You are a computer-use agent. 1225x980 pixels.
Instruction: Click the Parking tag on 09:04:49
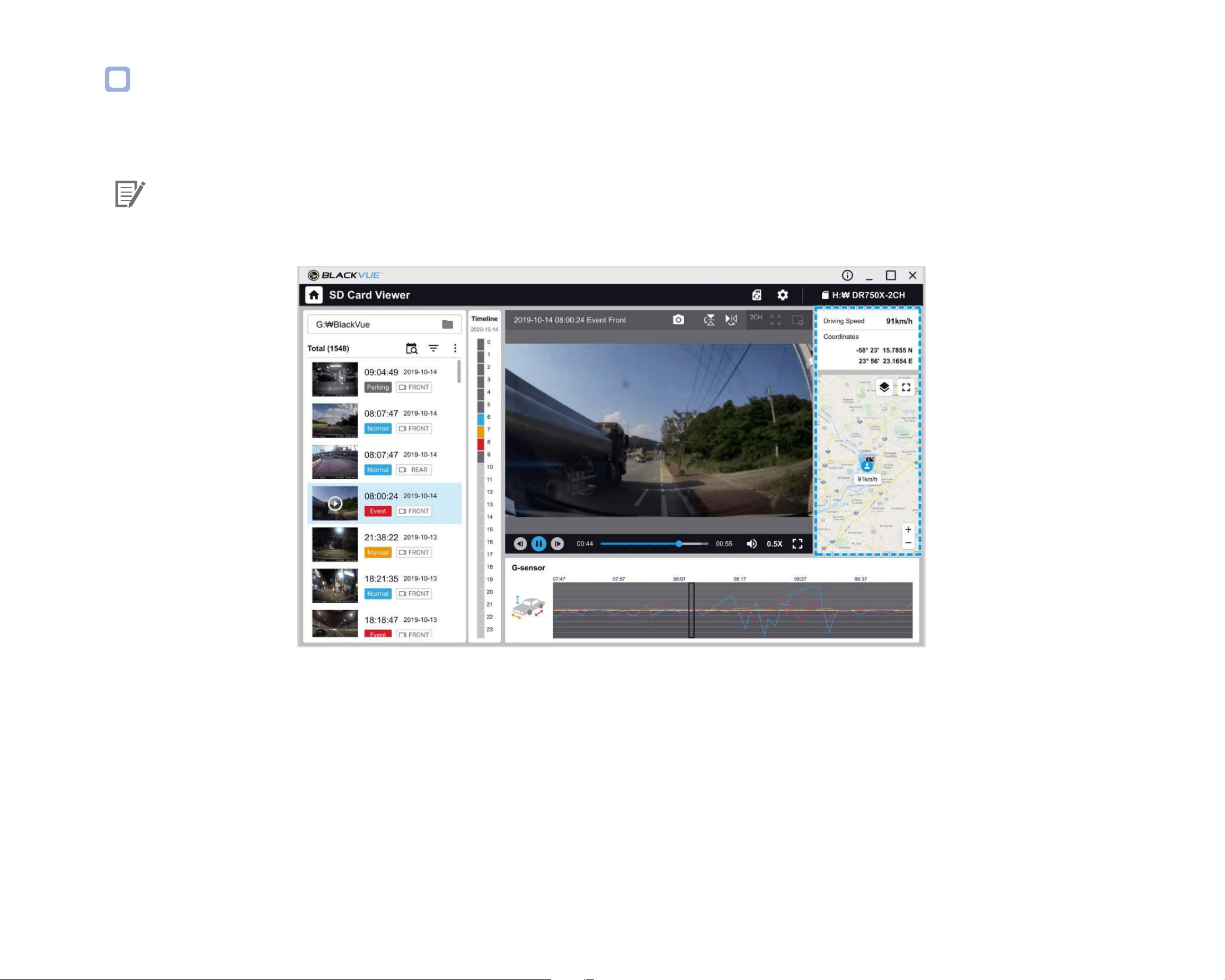pos(378,388)
